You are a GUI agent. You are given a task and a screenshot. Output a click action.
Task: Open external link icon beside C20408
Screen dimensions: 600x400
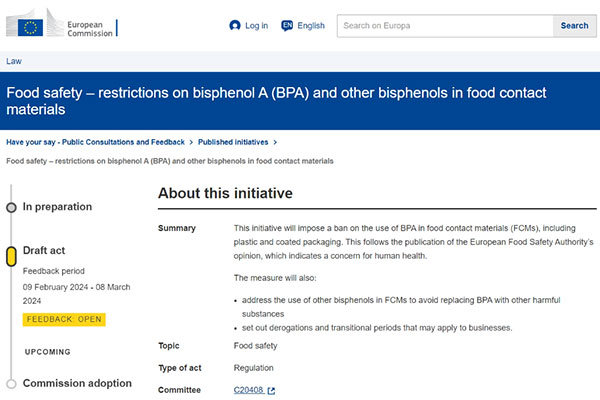pyautogui.click(x=271, y=391)
